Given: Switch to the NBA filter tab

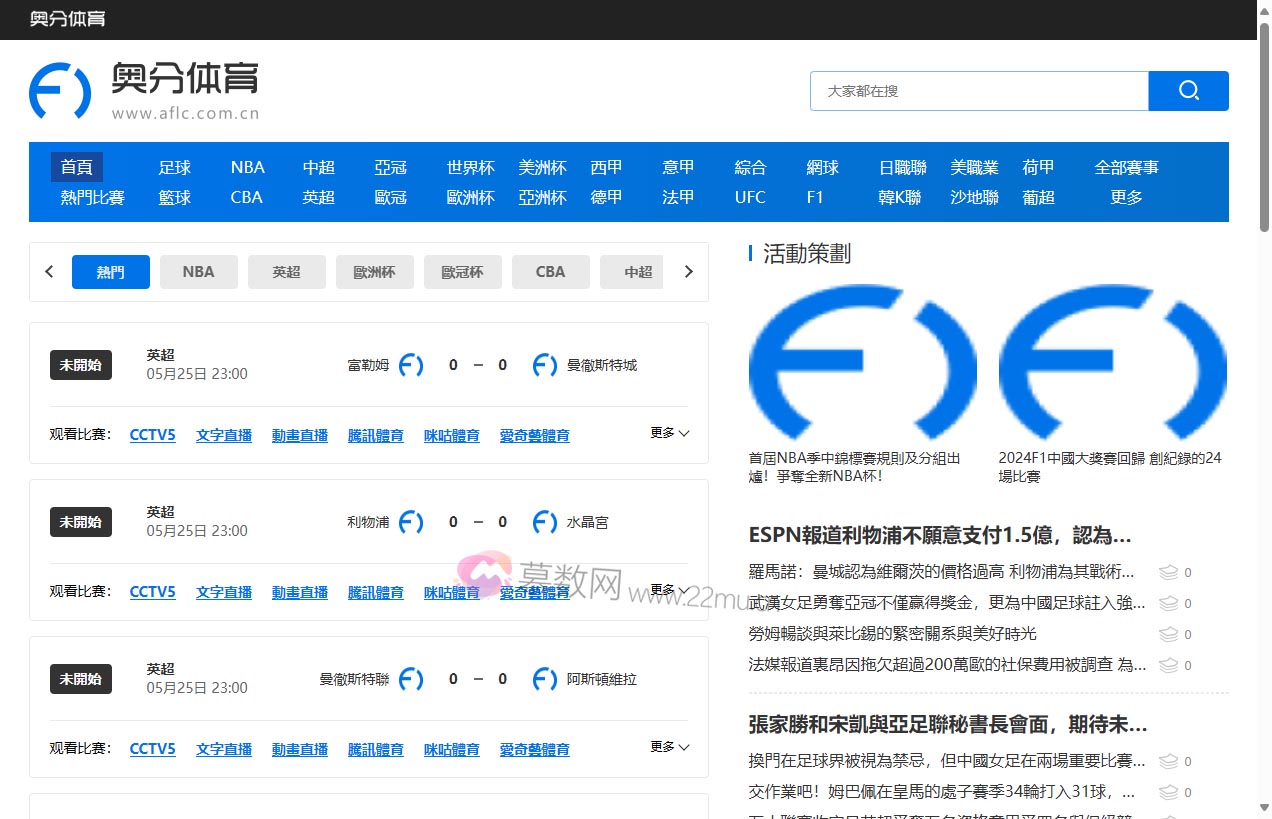Looking at the screenshot, I should point(198,271).
